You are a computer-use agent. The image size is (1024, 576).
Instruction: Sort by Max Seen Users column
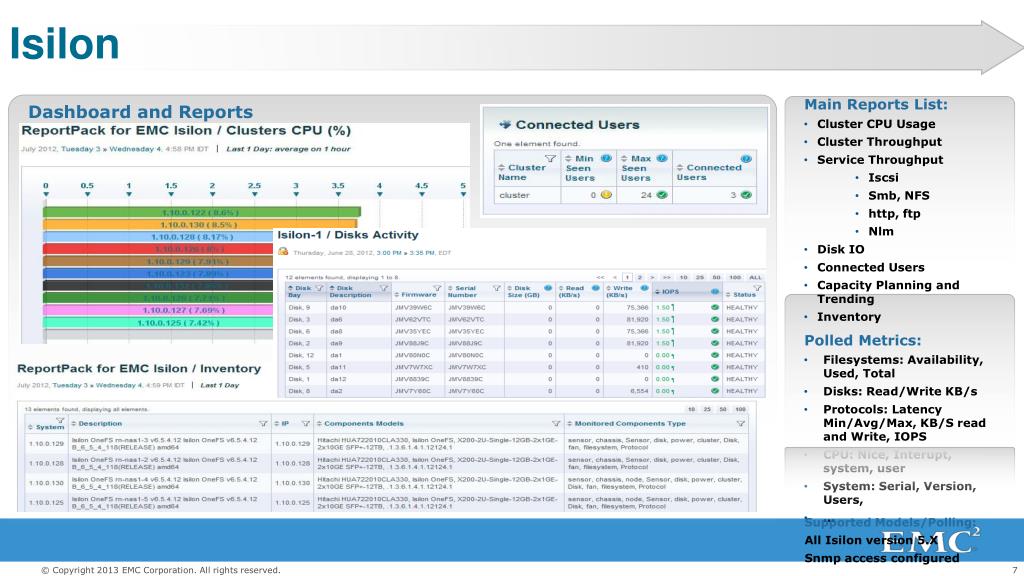coord(624,158)
